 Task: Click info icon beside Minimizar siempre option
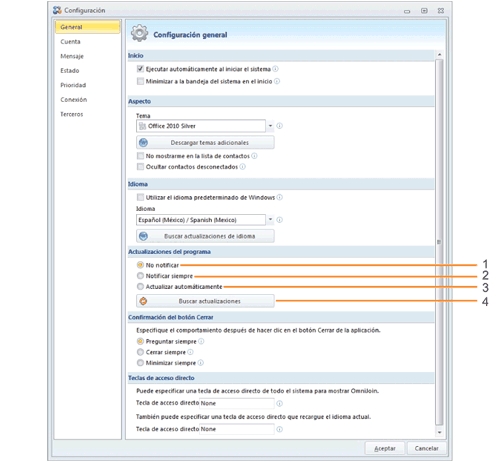[x=201, y=363]
